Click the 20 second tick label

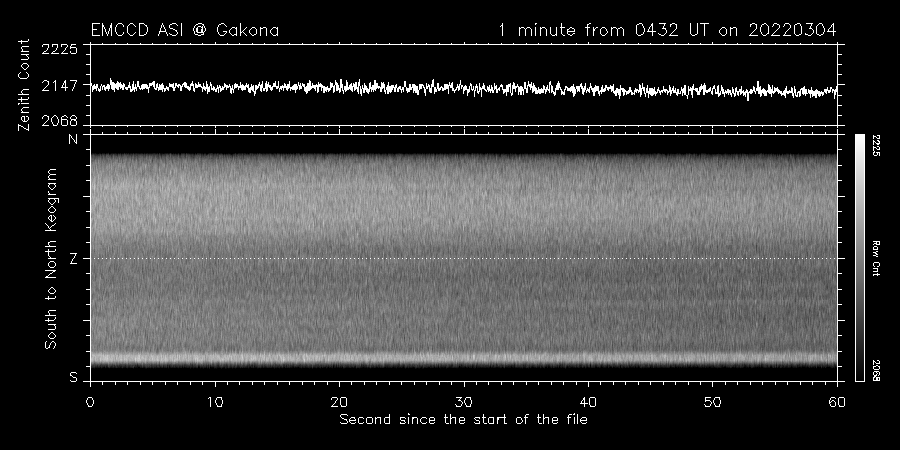click(339, 402)
